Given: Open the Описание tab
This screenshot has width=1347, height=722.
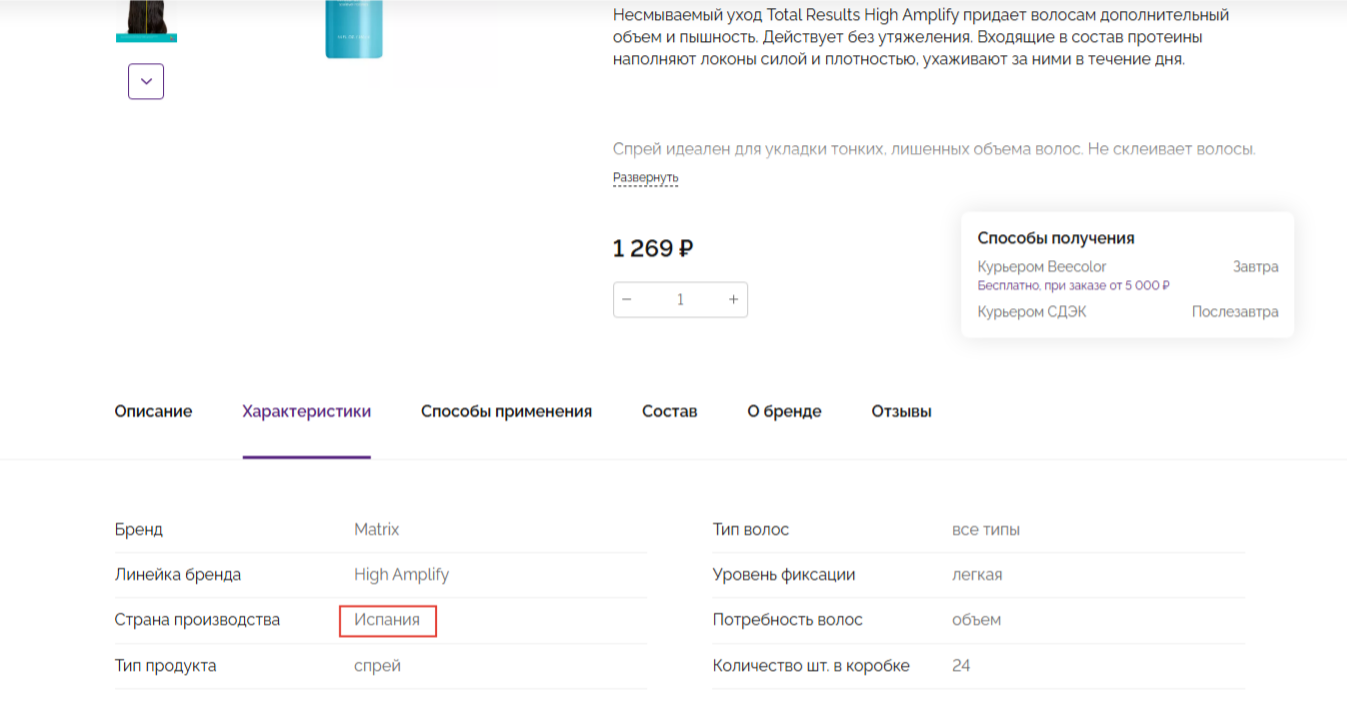Looking at the screenshot, I should tap(153, 411).
